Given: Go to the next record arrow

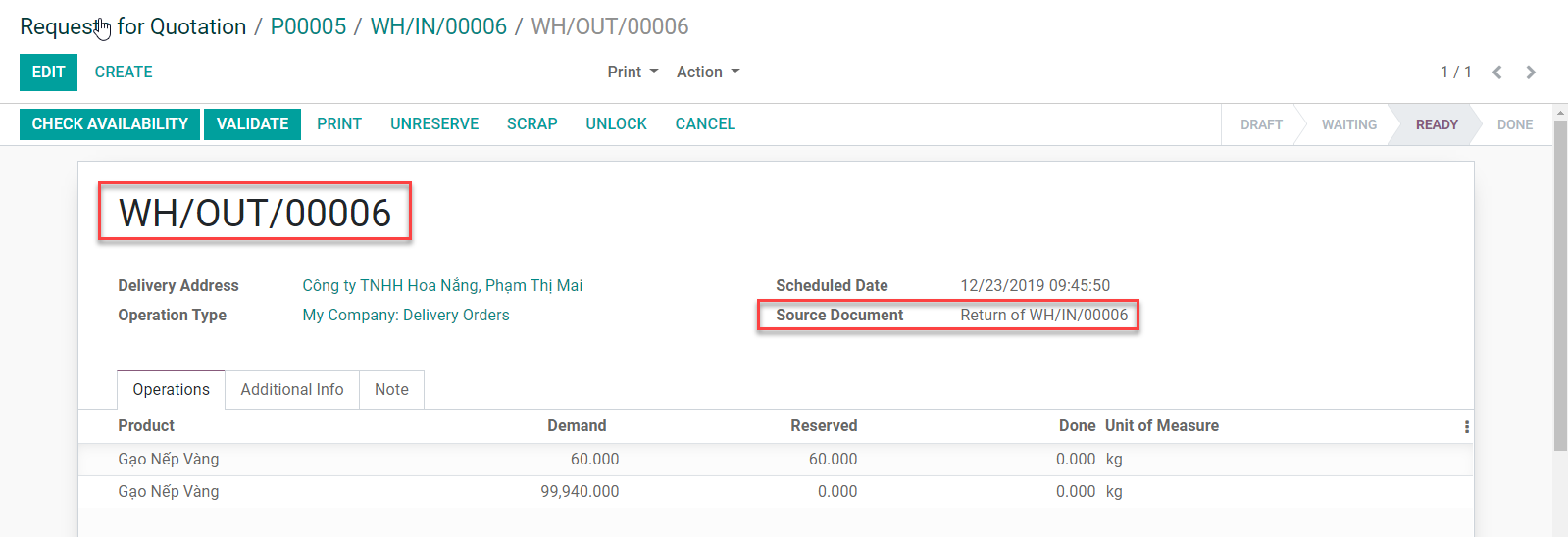Looking at the screenshot, I should click(x=1531, y=73).
